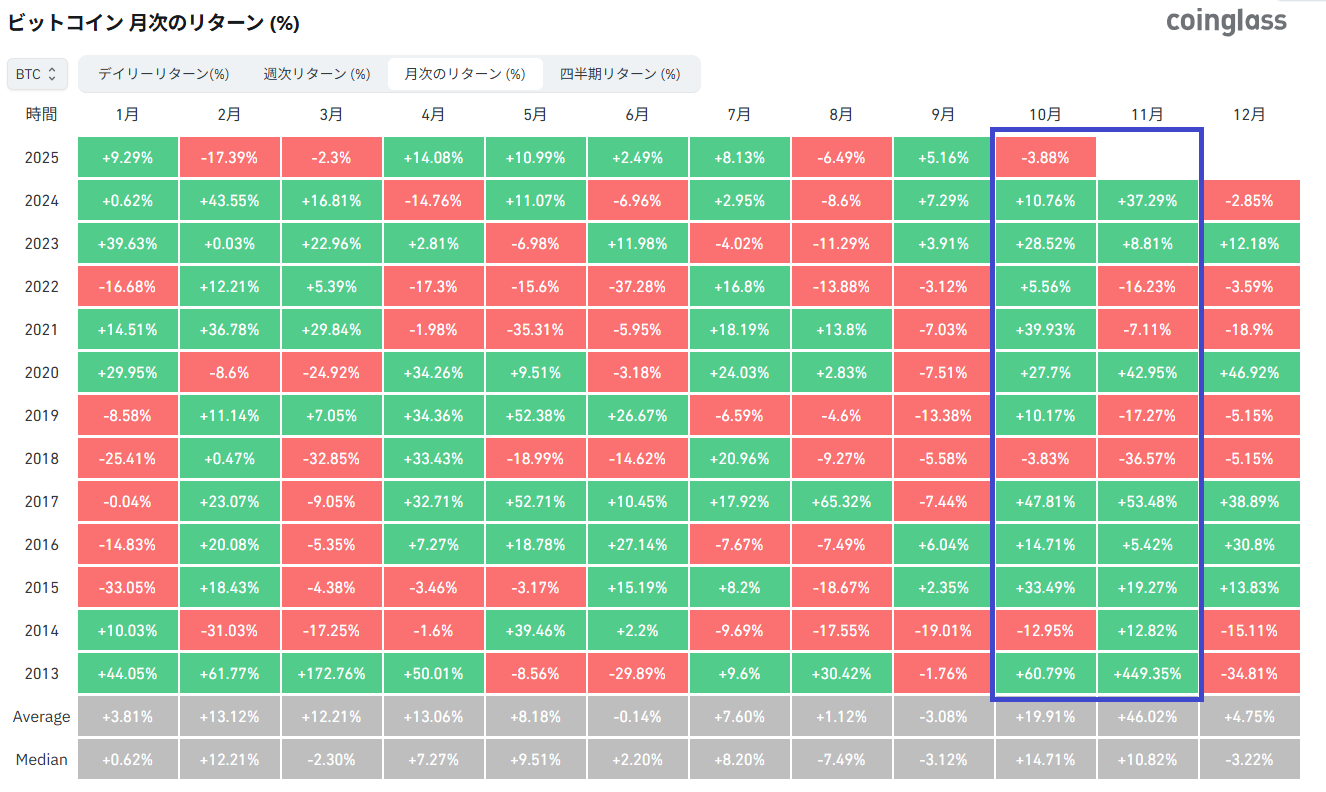
Task: Click the 12月 column header
Action: 1249,114
